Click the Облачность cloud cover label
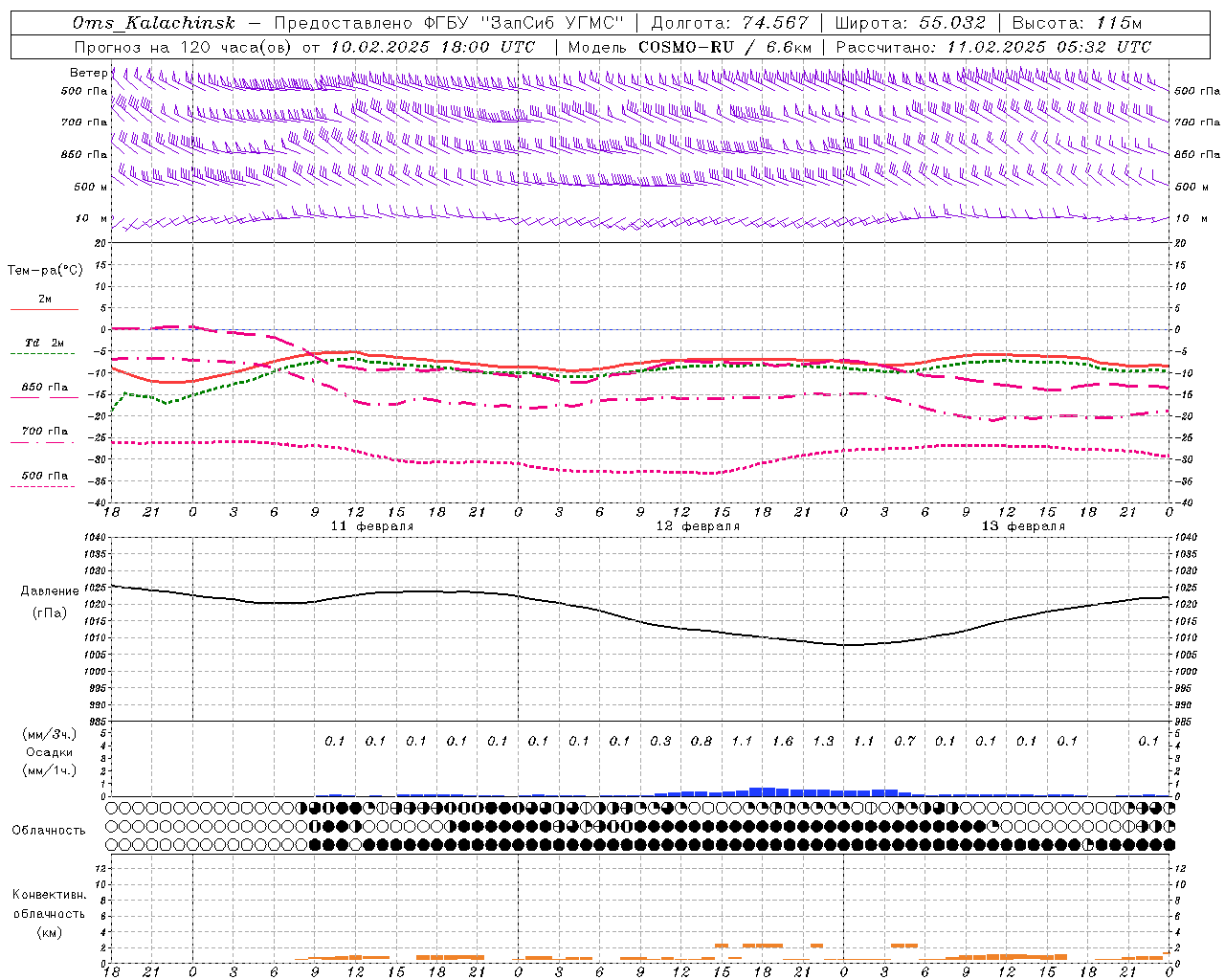 49,830
